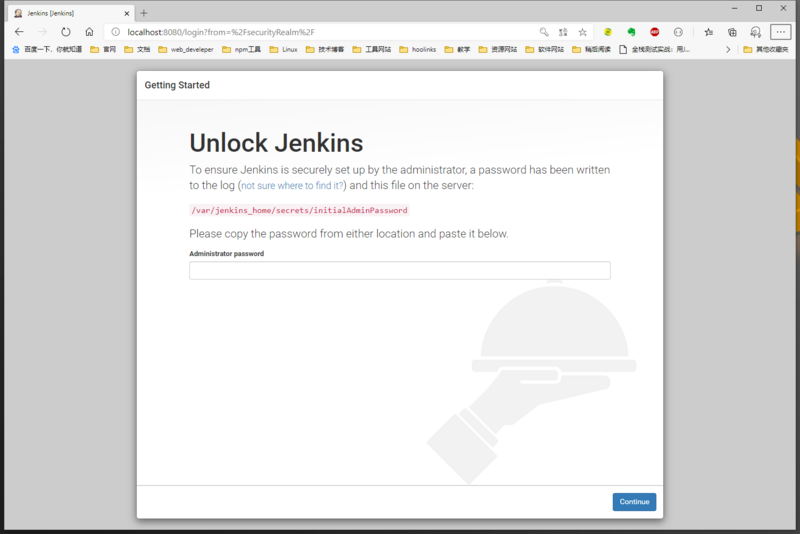Minimize the browser window

735,8
